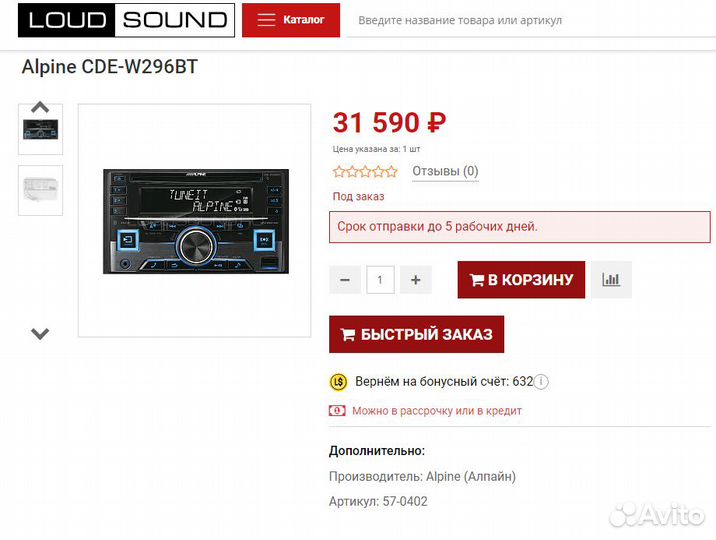Add the product to cart (В корзину)
Image resolution: width=716 pixels, height=540 pixels.
pos(521,280)
